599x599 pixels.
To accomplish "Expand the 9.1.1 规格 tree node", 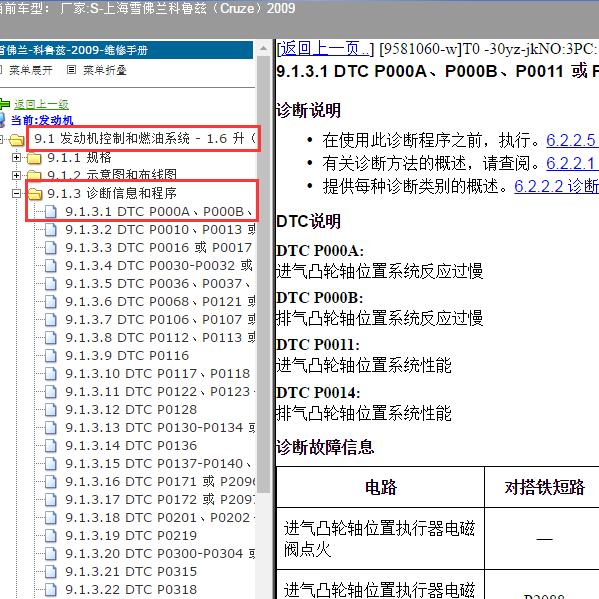I will point(16,157).
